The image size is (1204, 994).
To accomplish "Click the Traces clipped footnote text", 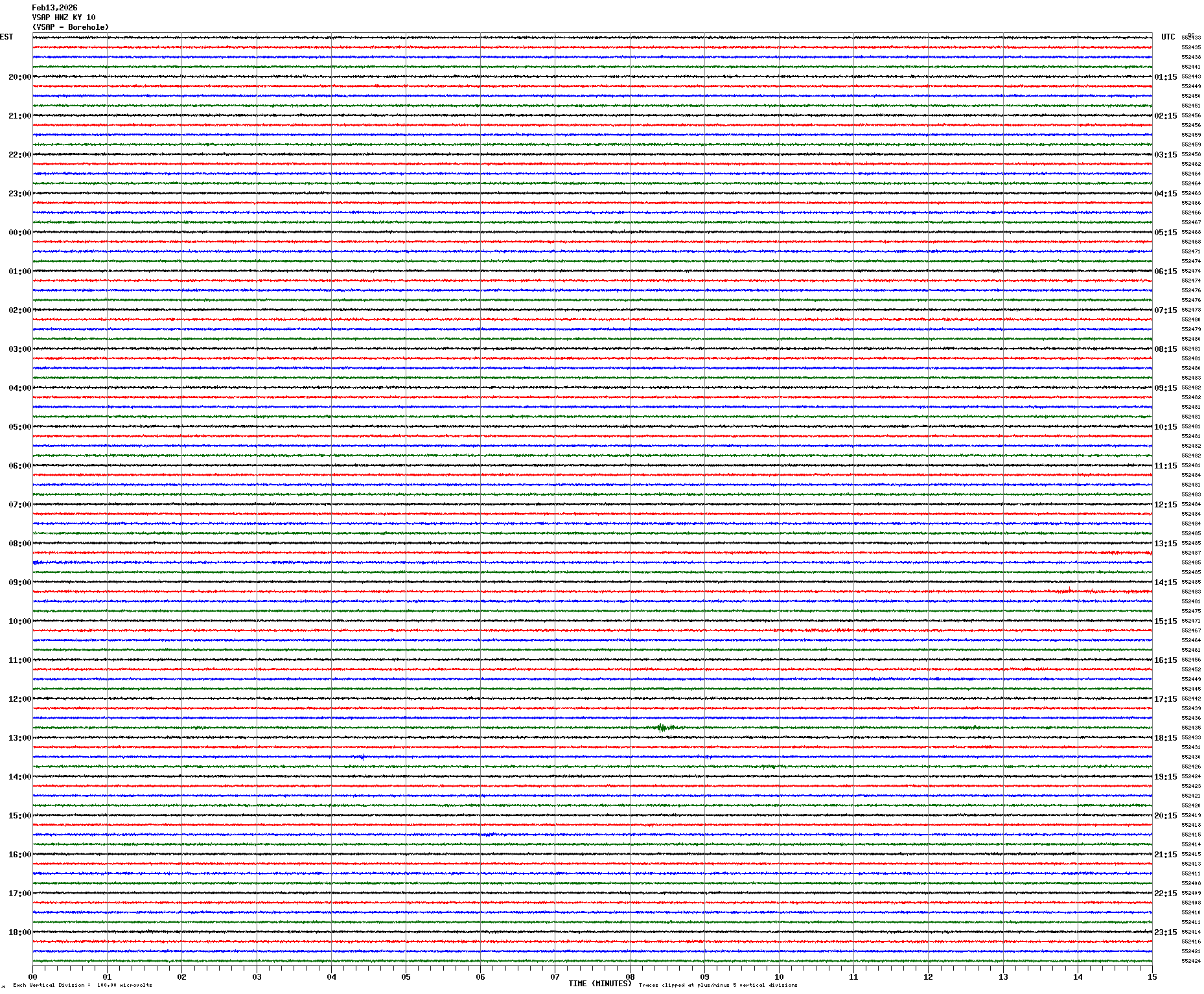I will [x=718, y=985].
